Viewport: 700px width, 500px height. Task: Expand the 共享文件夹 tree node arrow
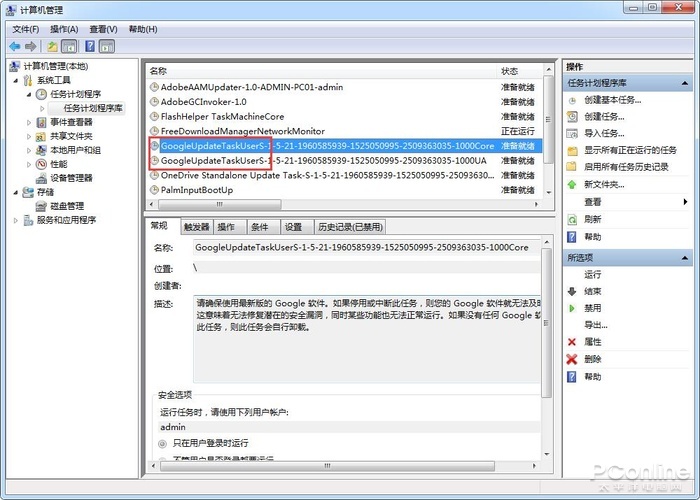29,136
